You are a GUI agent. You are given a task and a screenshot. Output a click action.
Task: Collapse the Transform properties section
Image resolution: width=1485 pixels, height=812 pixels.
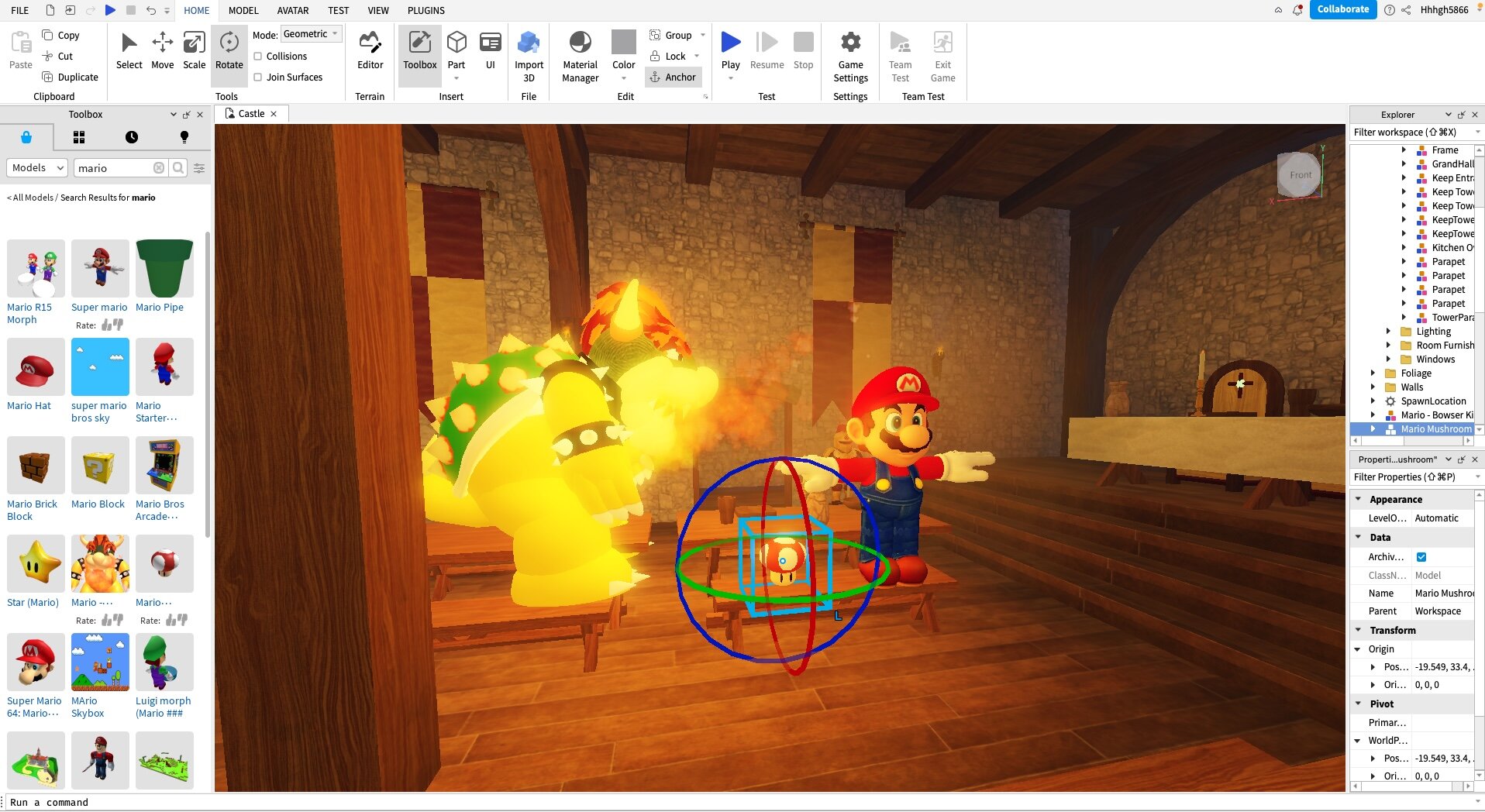pyautogui.click(x=1358, y=630)
